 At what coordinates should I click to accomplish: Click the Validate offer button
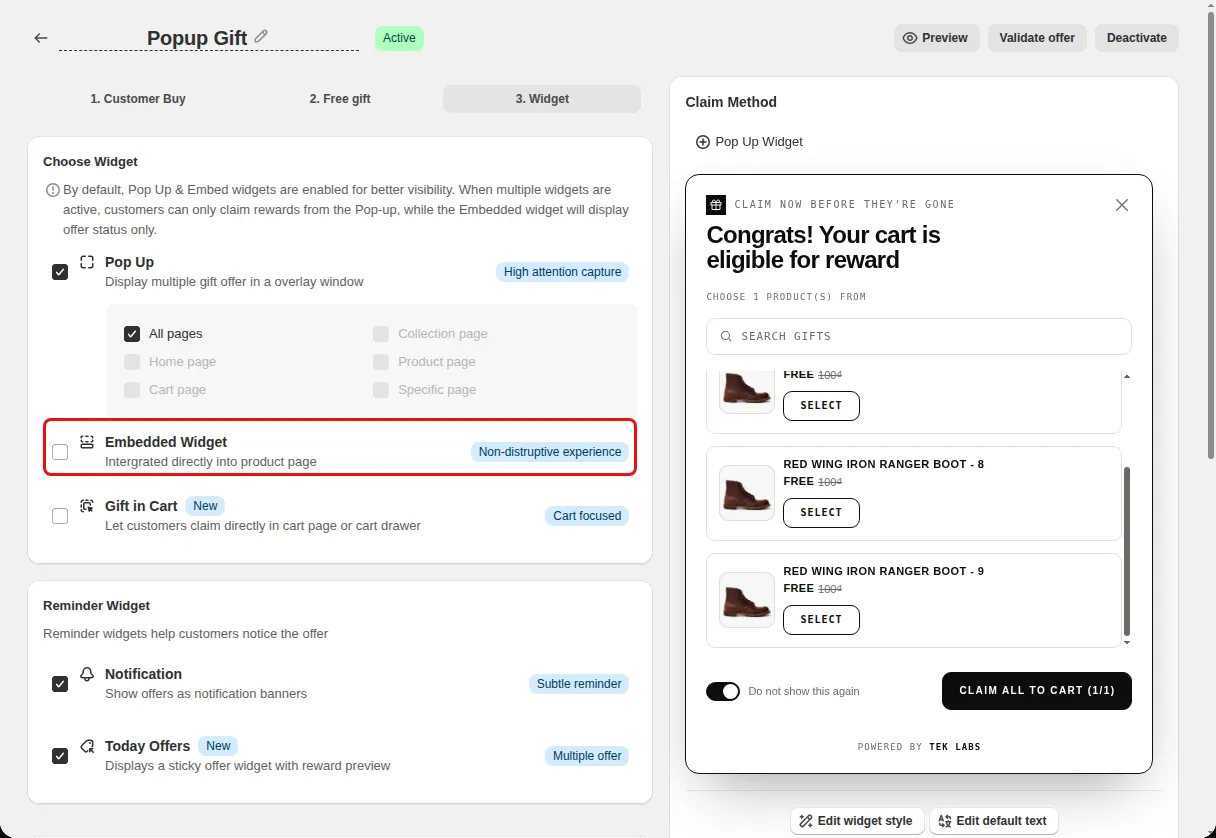[x=1038, y=38]
